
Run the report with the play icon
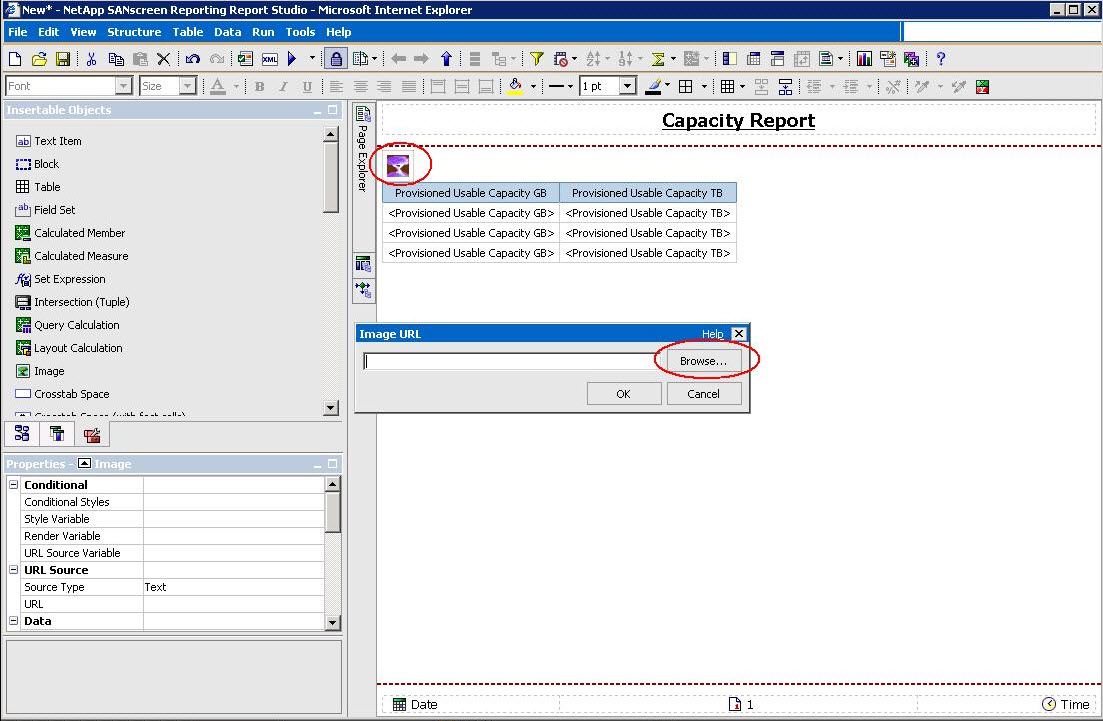(x=293, y=59)
